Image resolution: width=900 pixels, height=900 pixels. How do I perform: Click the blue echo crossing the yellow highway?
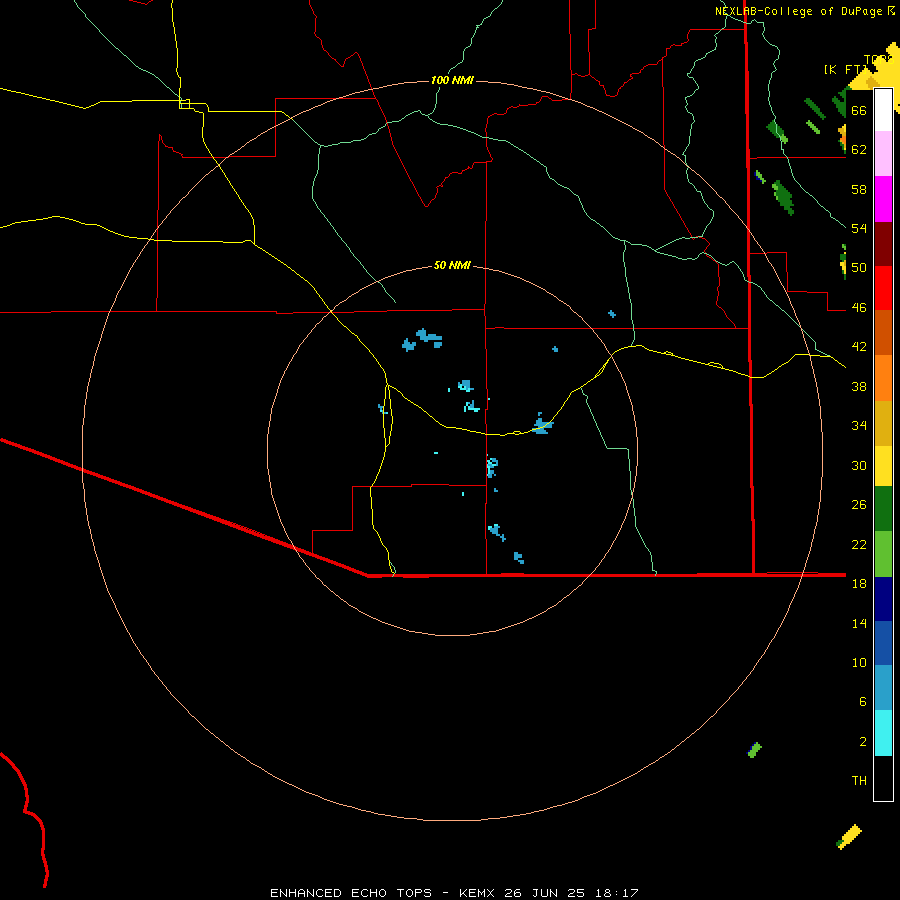542,425
